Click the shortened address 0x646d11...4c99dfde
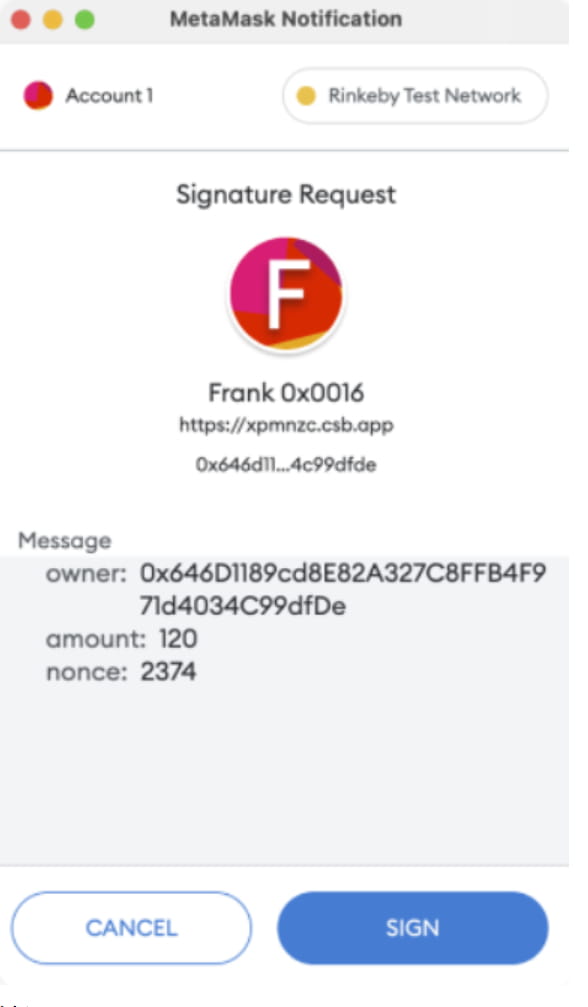The width and height of the screenshot is (588, 1007). (x=286, y=464)
